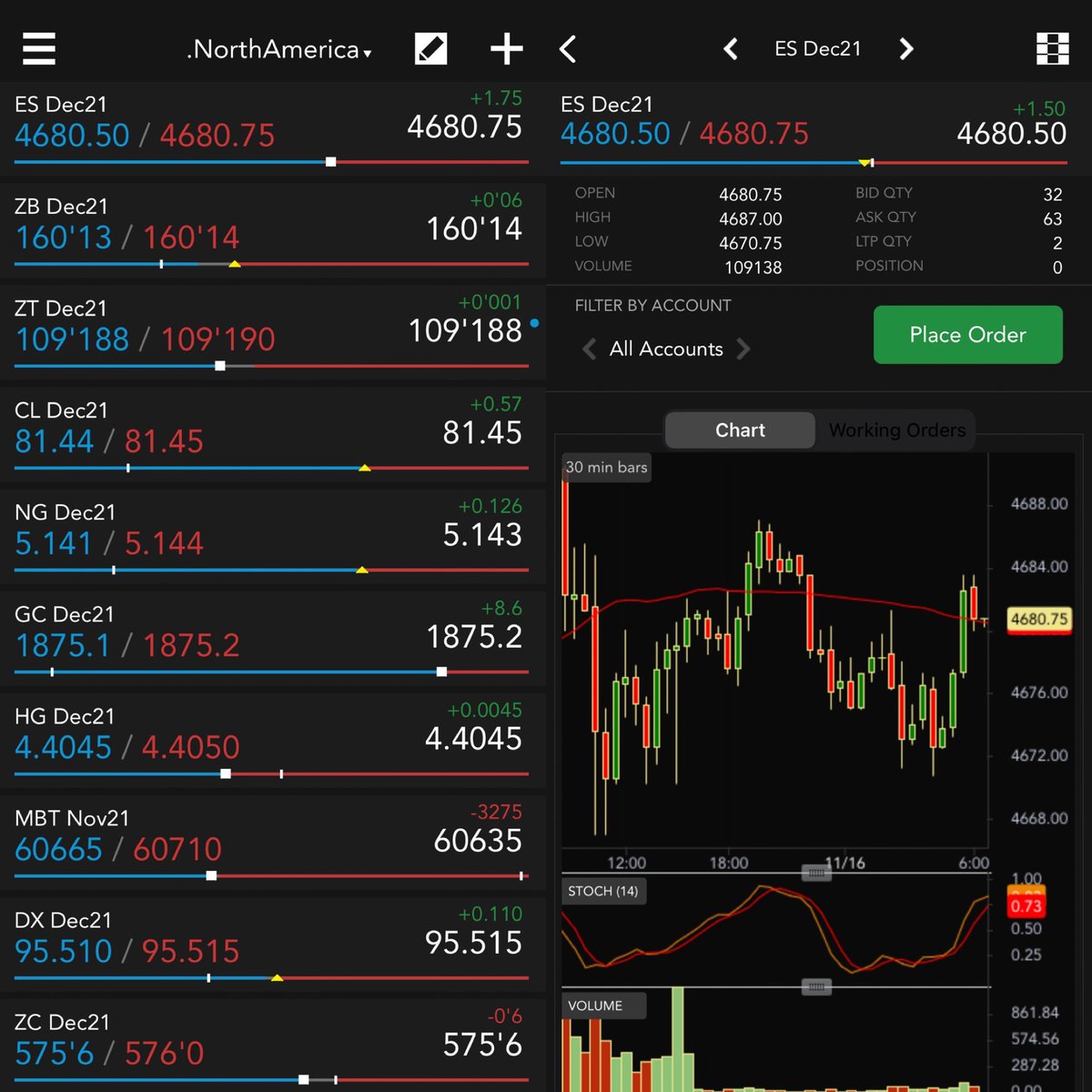Select the ZT Dec21 watchlist row
Image resolution: width=1092 pixels, height=1092 pixels.
(x=272, y=332)
